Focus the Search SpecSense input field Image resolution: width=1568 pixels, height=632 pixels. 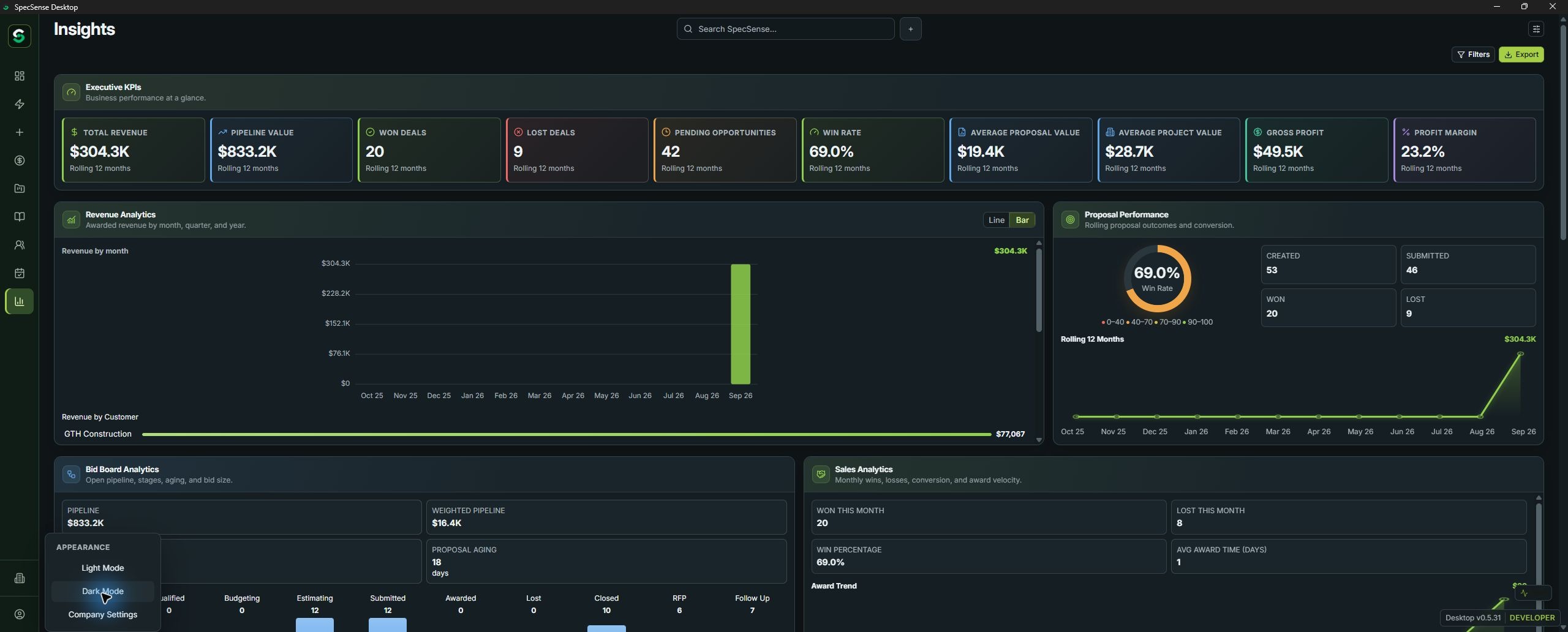(x=785, y=29)
